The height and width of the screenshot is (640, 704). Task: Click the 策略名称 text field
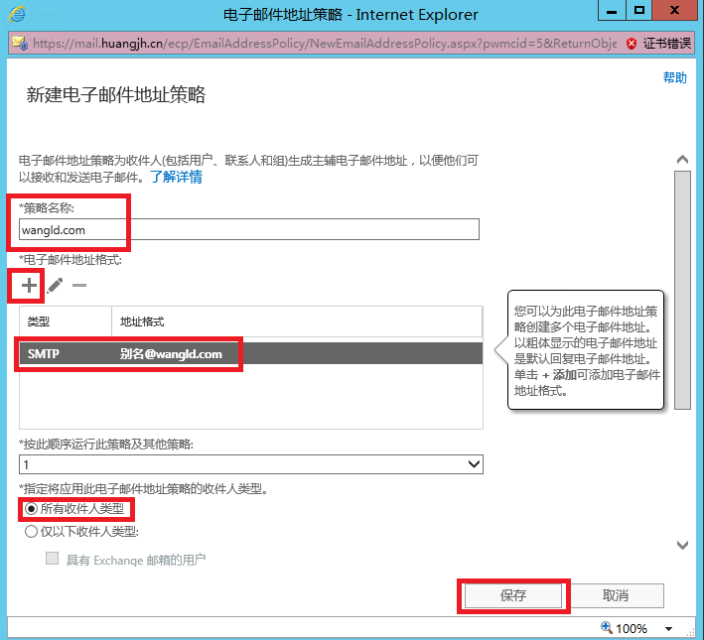pyautogui.click(x=250, y=229)
